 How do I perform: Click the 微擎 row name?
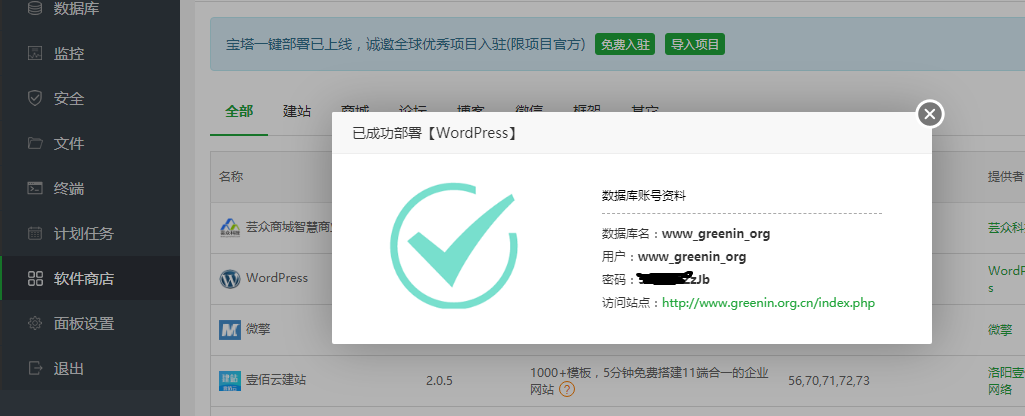(259, 330)
